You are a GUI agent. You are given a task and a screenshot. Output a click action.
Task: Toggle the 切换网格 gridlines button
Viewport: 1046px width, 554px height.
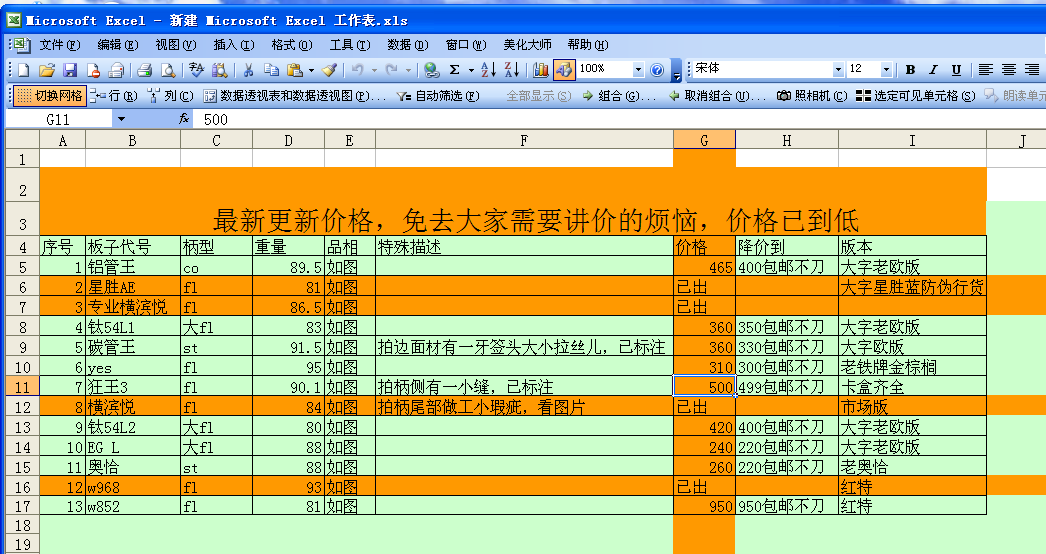point(51,96)
